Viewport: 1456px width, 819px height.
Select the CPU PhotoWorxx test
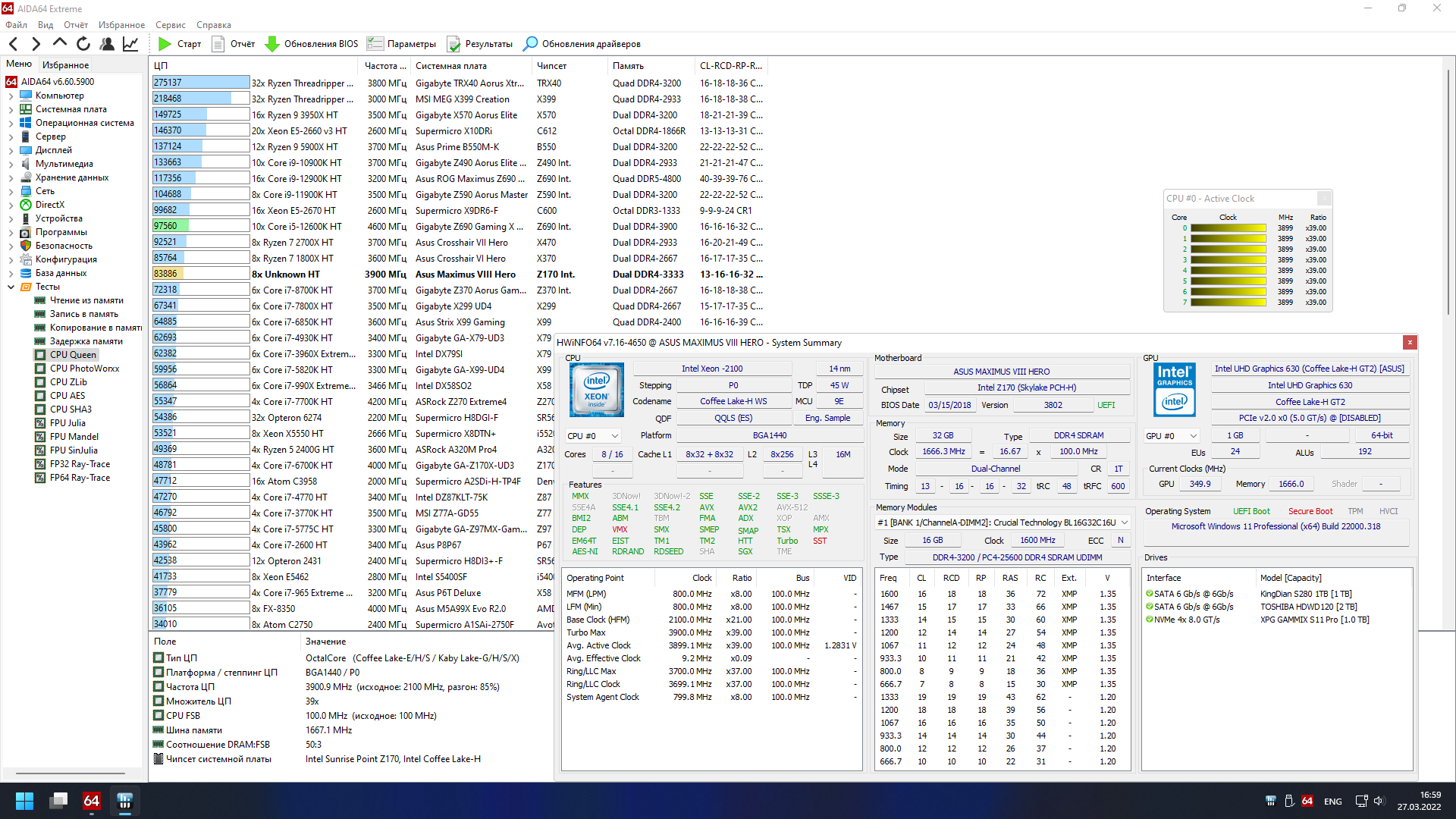point(84,369)
